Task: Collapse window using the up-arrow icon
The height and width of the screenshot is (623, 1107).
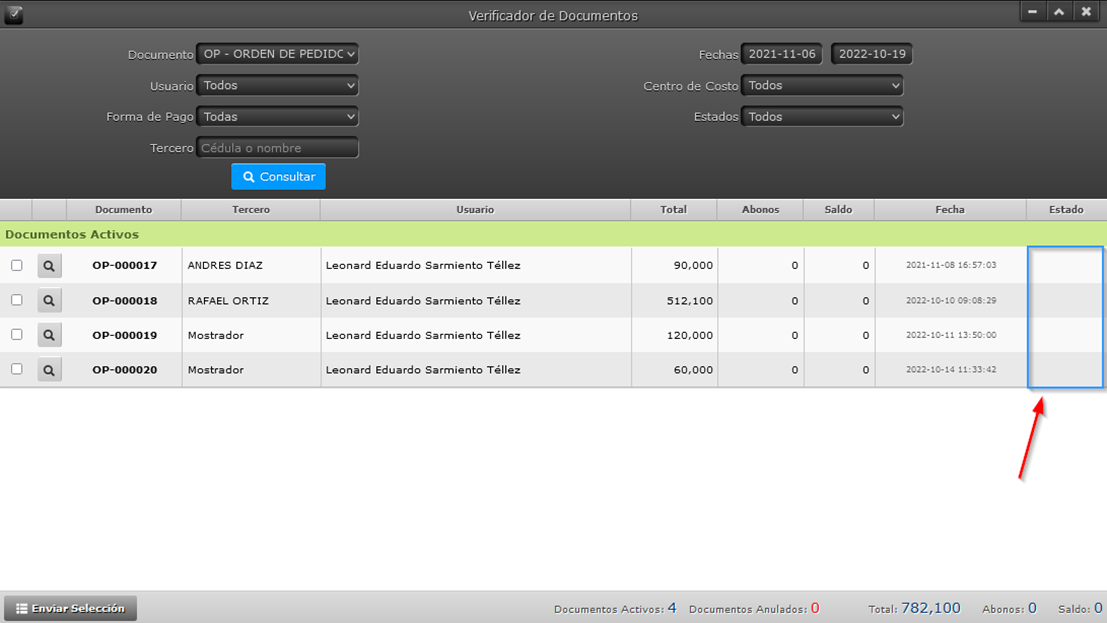Action: click(x=1058, y=12)
